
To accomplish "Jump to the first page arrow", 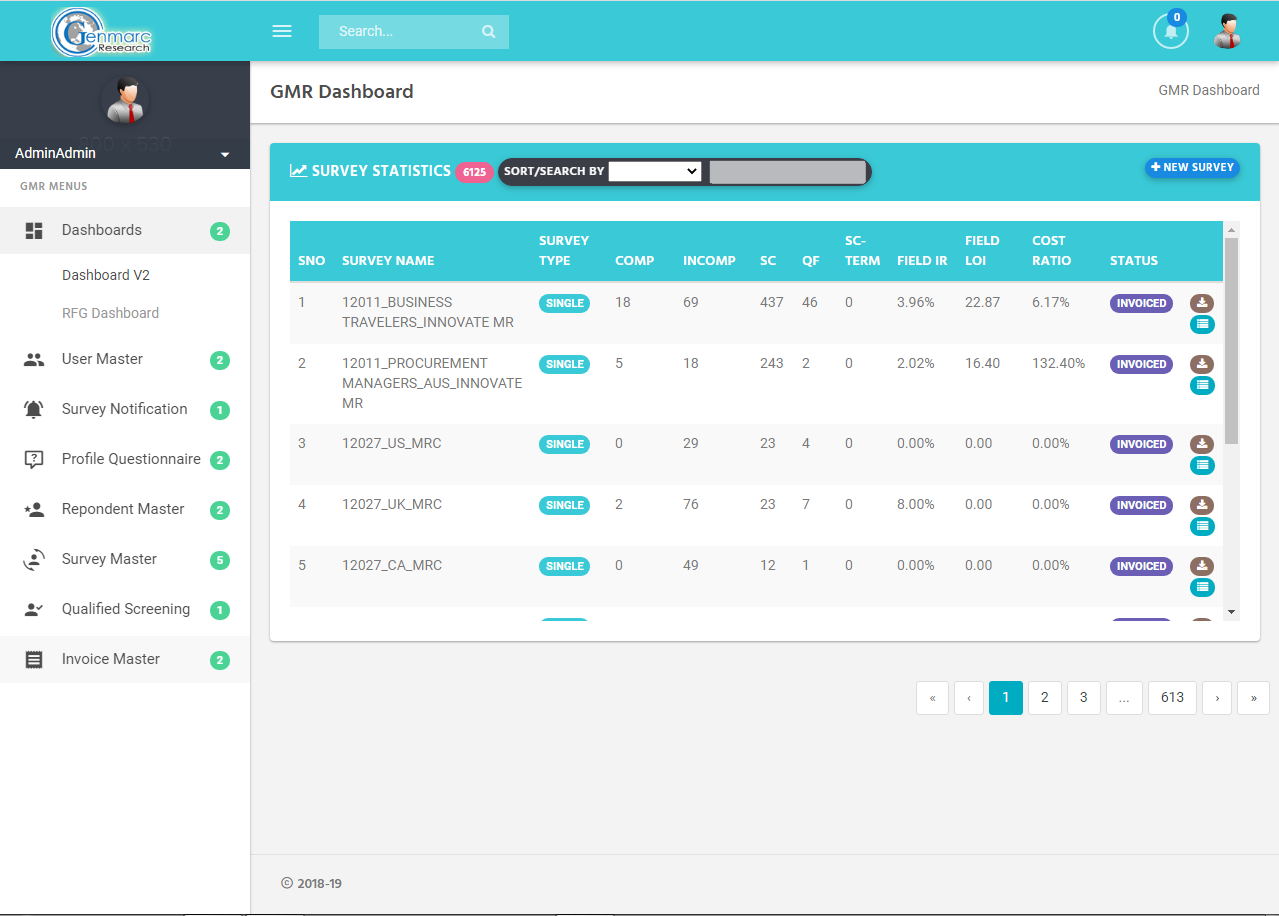I will [932, 698].
